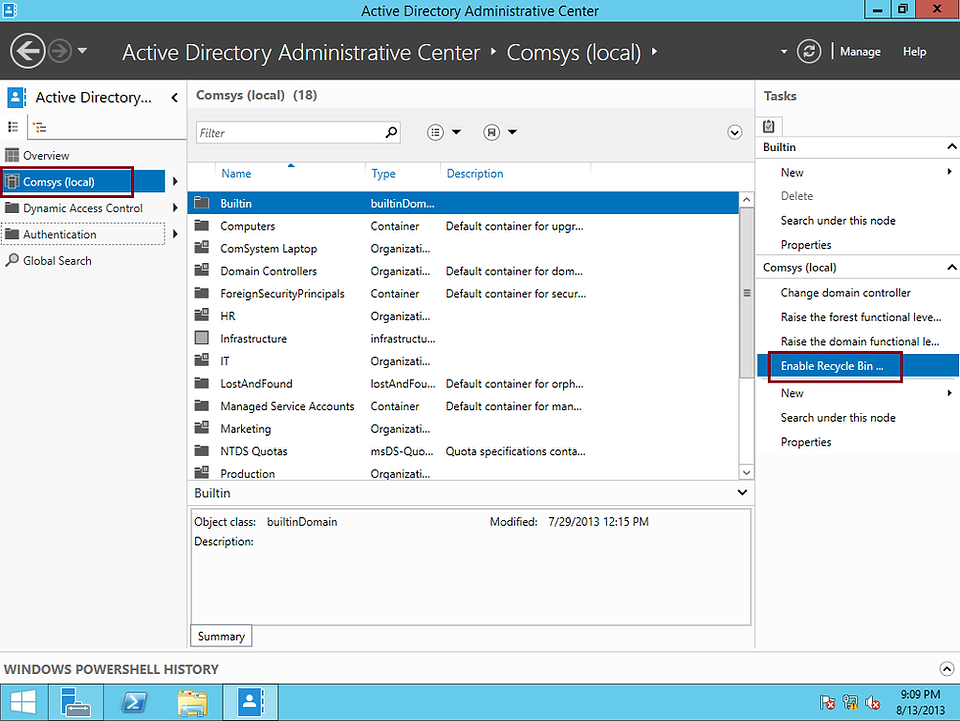
Task: Click the forward navigation arrow button
Action: (x=60, y=51)
